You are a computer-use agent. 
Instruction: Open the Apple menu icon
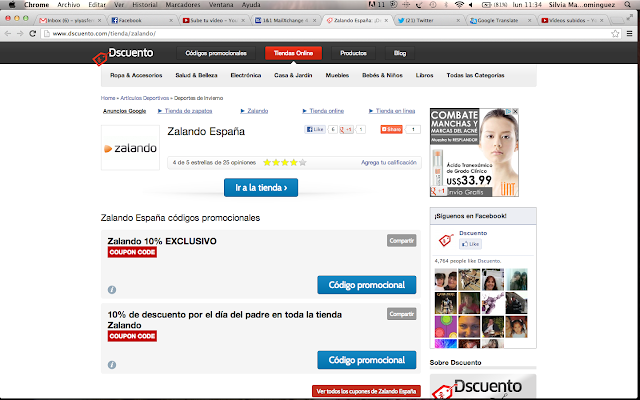pyautogui.click(x=12, y=5)
